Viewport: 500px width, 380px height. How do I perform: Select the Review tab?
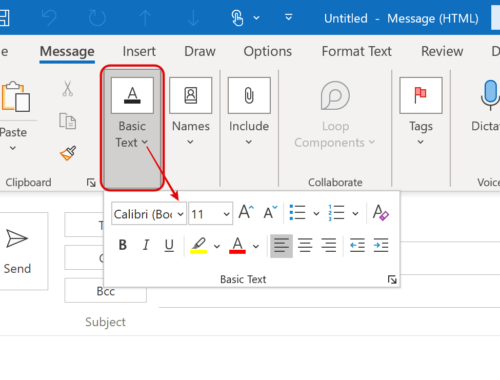(442, 51)
